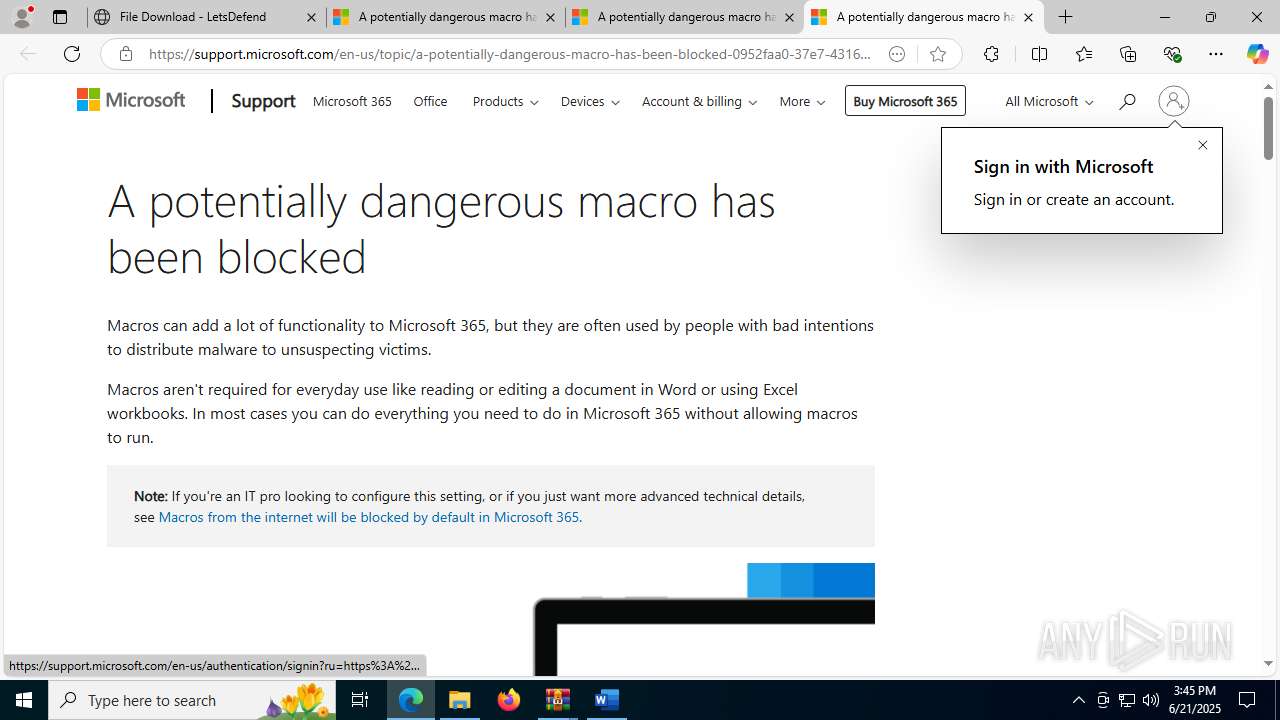Open the Windows Start menu
This screenshot has width=1280, height=720.
pyautogui.click(x=24, y=700)
